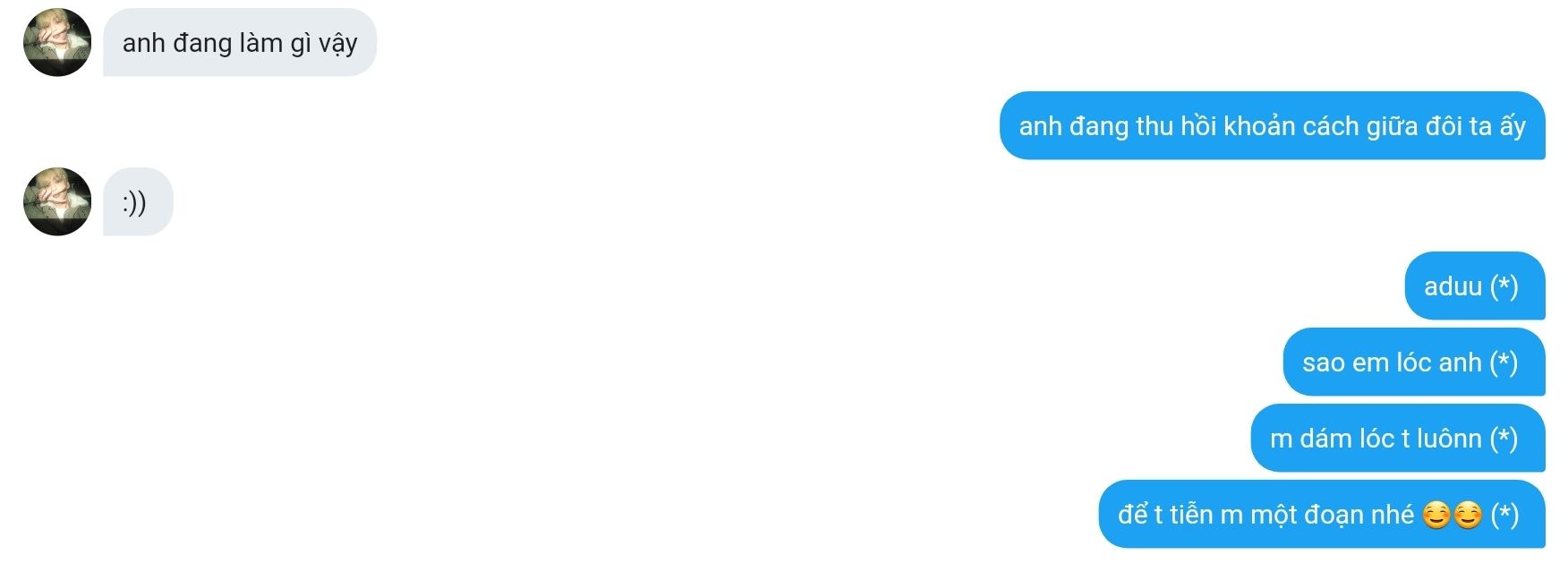The width and height of the screenshot is (1568, 563).
Task: Select the 'anh đang thu hồi khoản cách' bubble
Action: (x=1272, y=125)
